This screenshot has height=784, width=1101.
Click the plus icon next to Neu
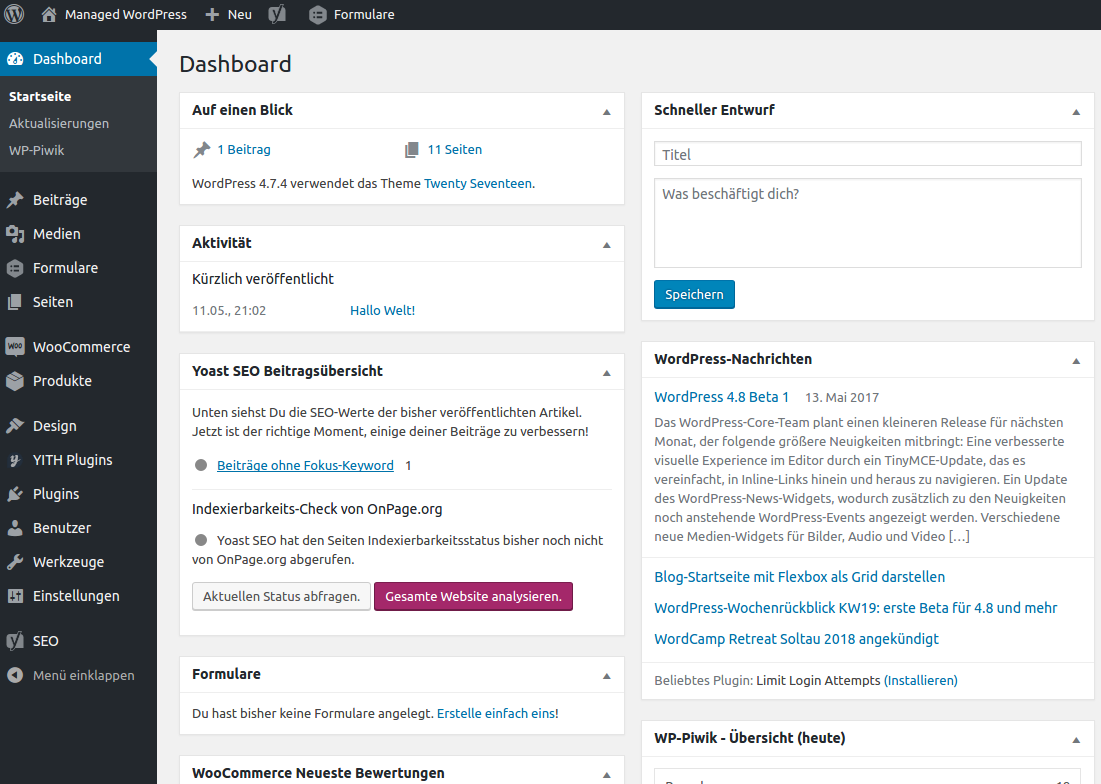click(x=212, y=15)
